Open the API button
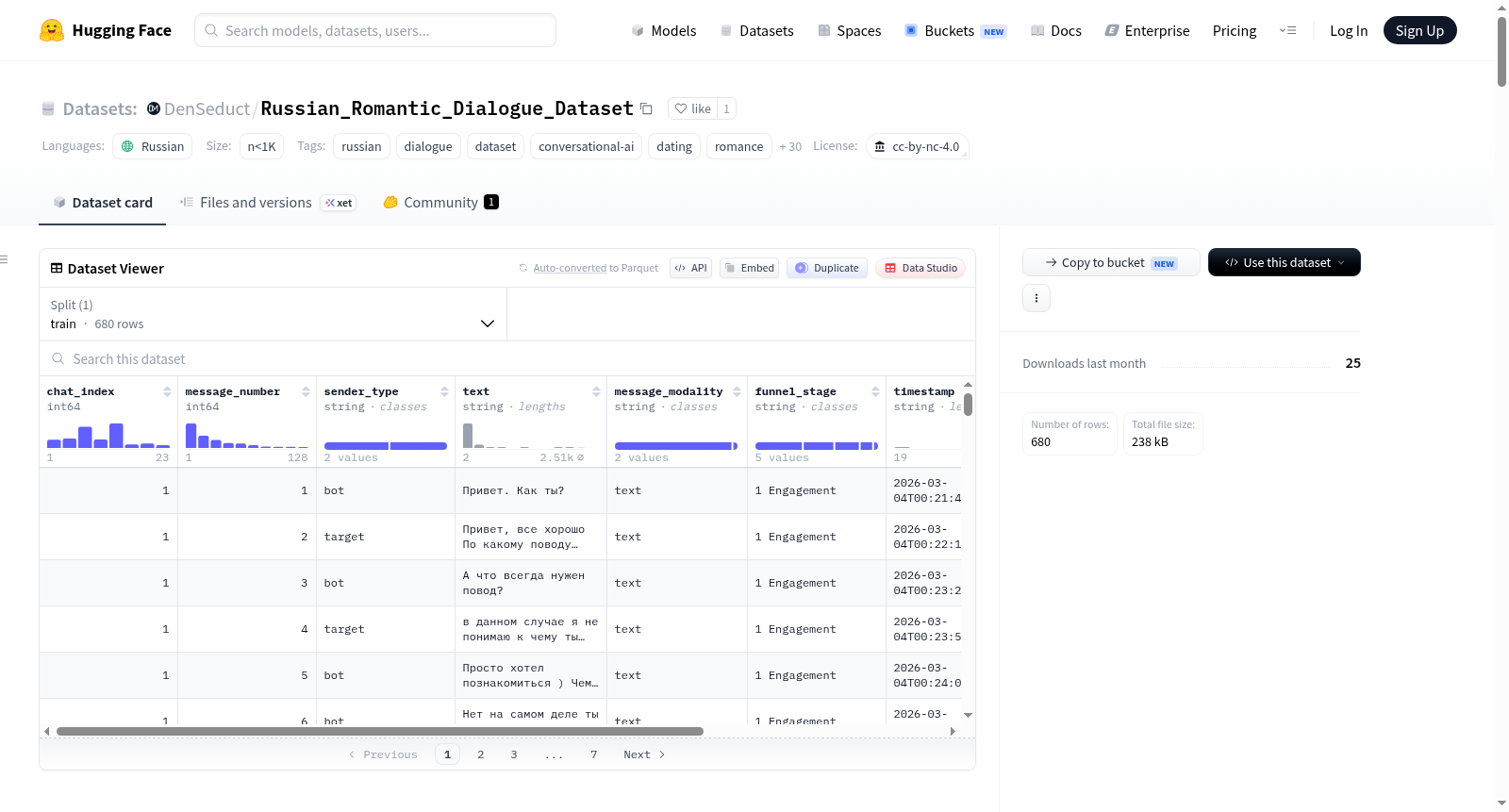Image resolution: width=1509 pixels, height=812 pixels. click(x=691, y=268)
